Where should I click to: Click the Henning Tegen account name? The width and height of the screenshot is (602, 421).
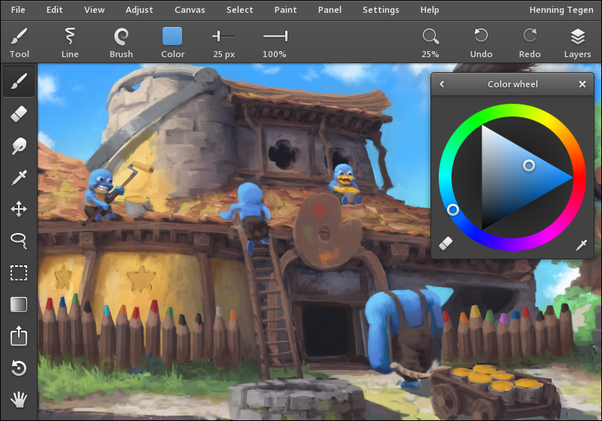pyautogui.click(x=561, y=10)
